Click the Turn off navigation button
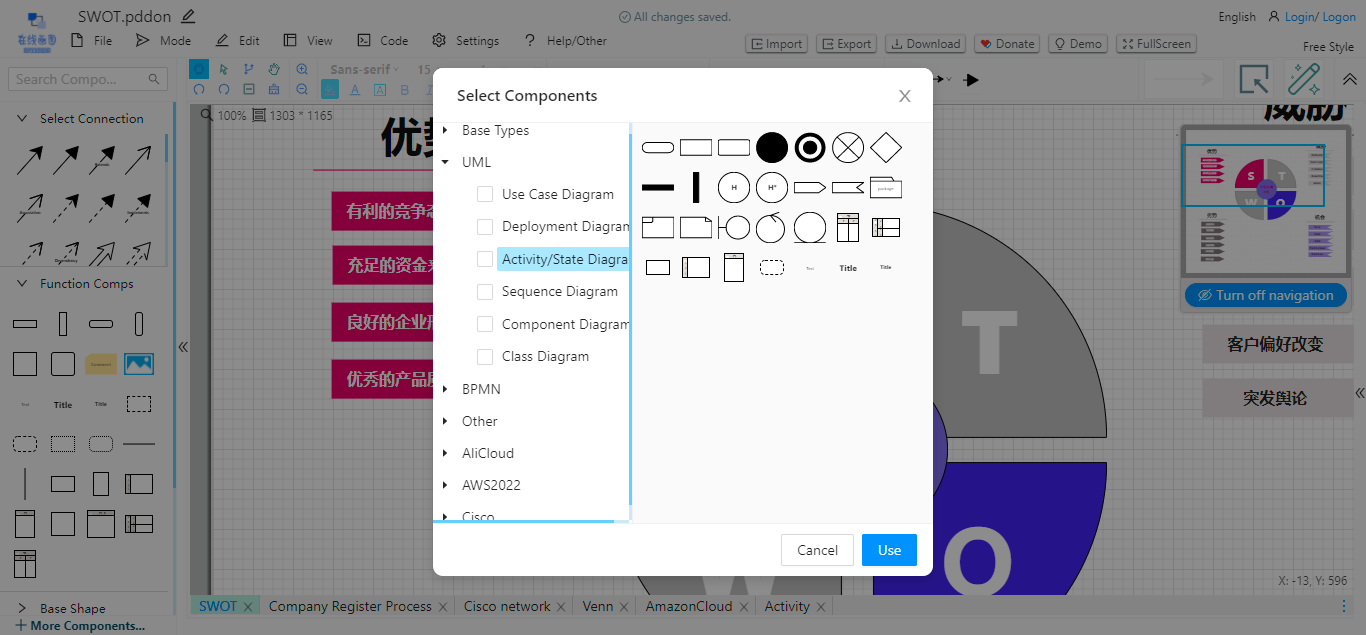The width and height of the screenshot is (1366, 635). [1265, 294]
